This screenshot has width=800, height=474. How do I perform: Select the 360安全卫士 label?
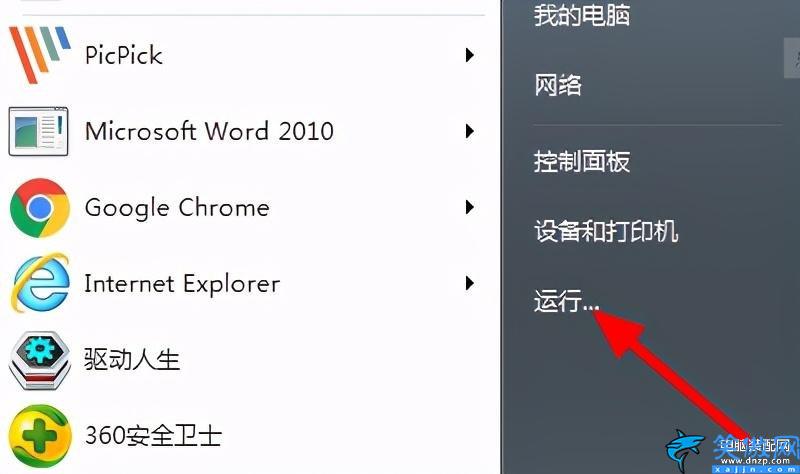[153, 436]
